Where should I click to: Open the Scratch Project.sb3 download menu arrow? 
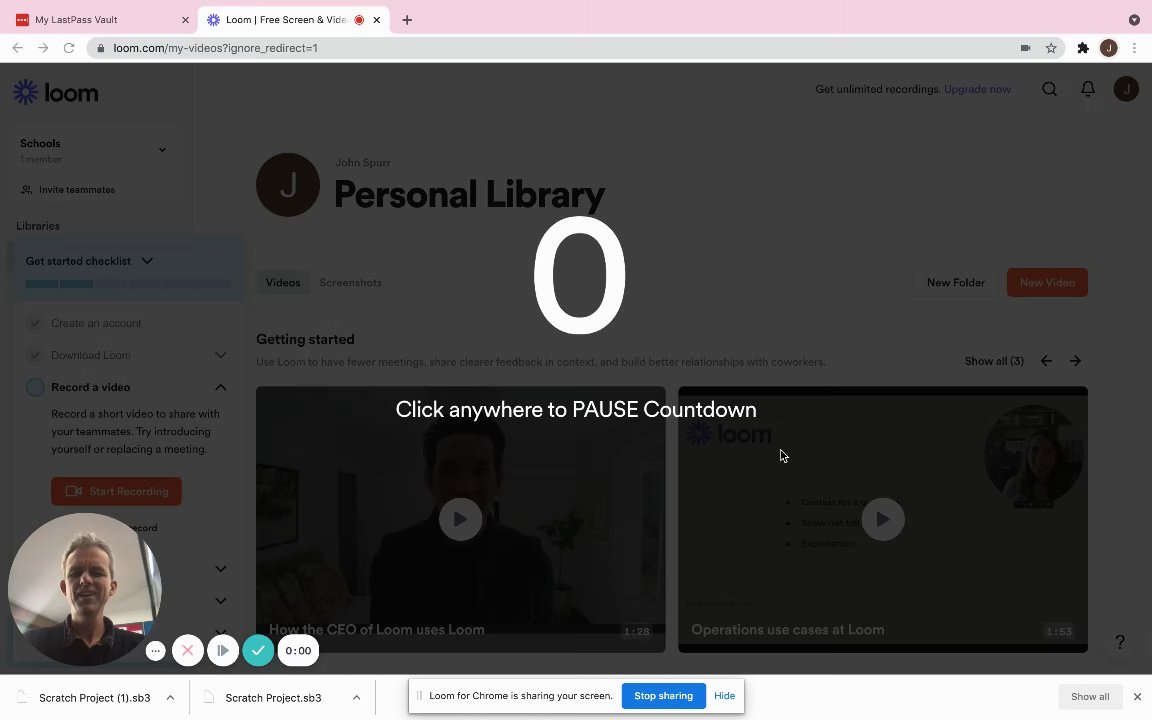[356, 697]
